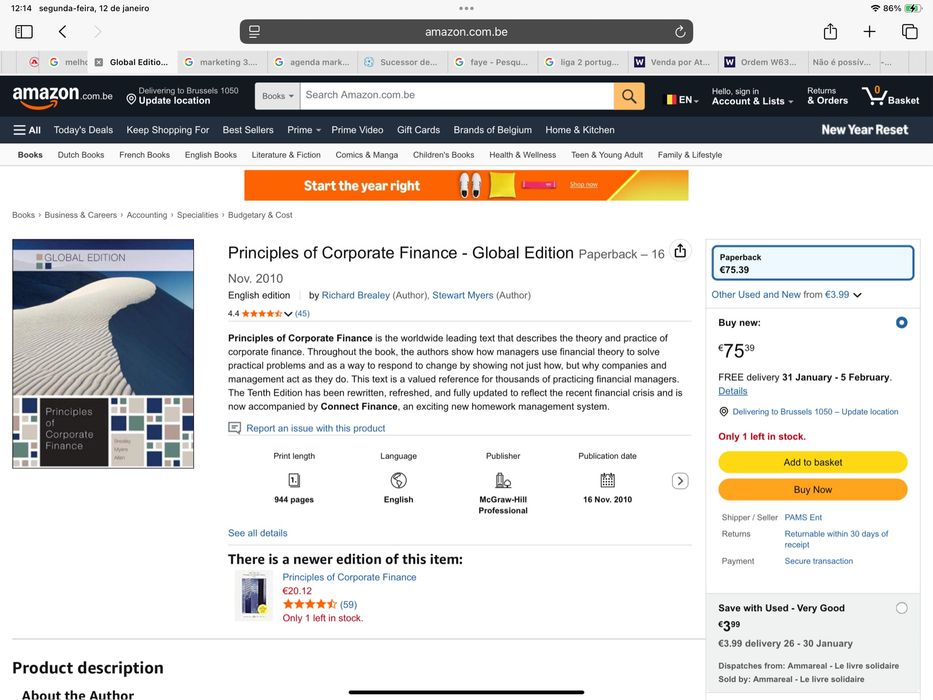
Task: Expand the rating breakdown chevron
Action: 288,314
